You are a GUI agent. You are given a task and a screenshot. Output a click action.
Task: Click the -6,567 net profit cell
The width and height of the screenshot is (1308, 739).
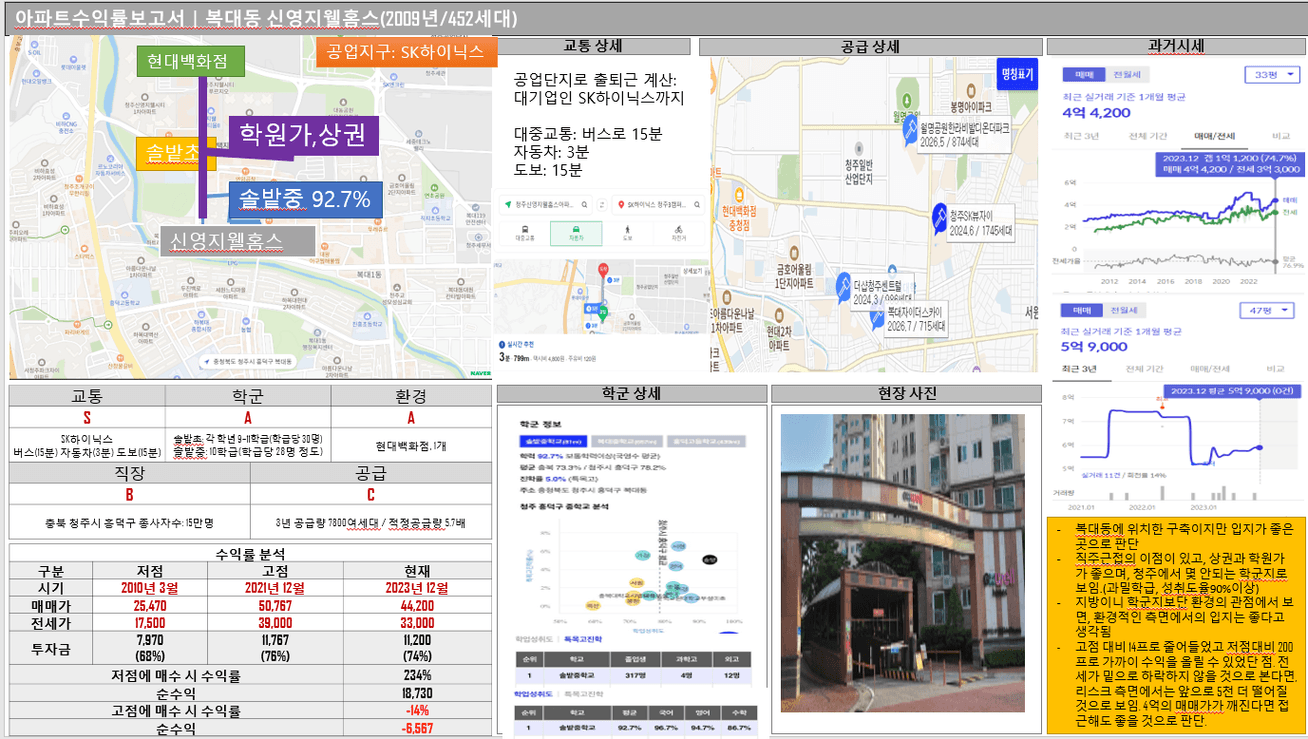[416, 729]
